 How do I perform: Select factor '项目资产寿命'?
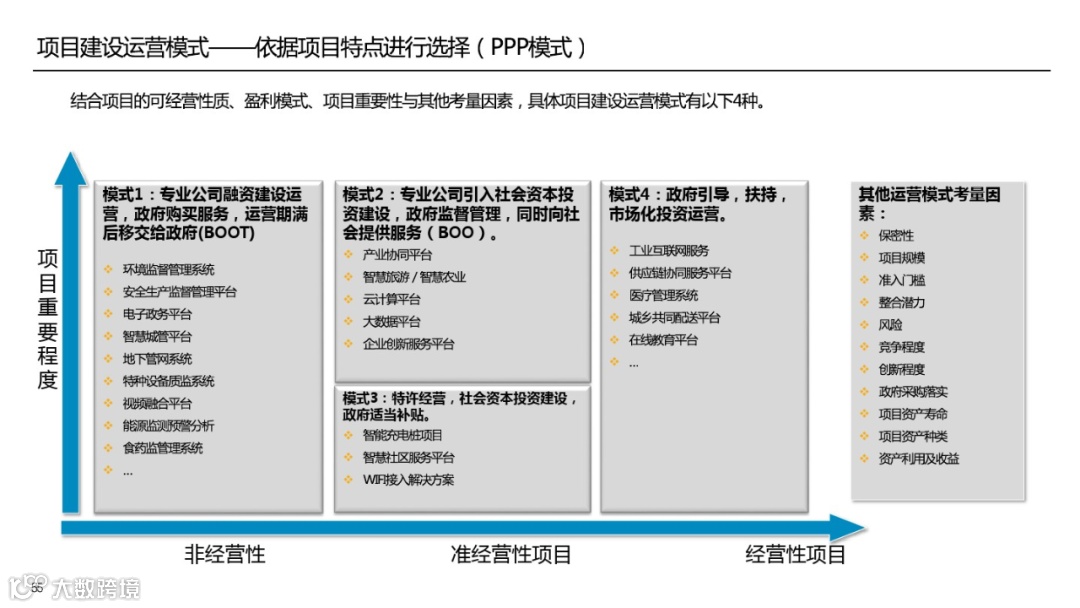(913, 414)
